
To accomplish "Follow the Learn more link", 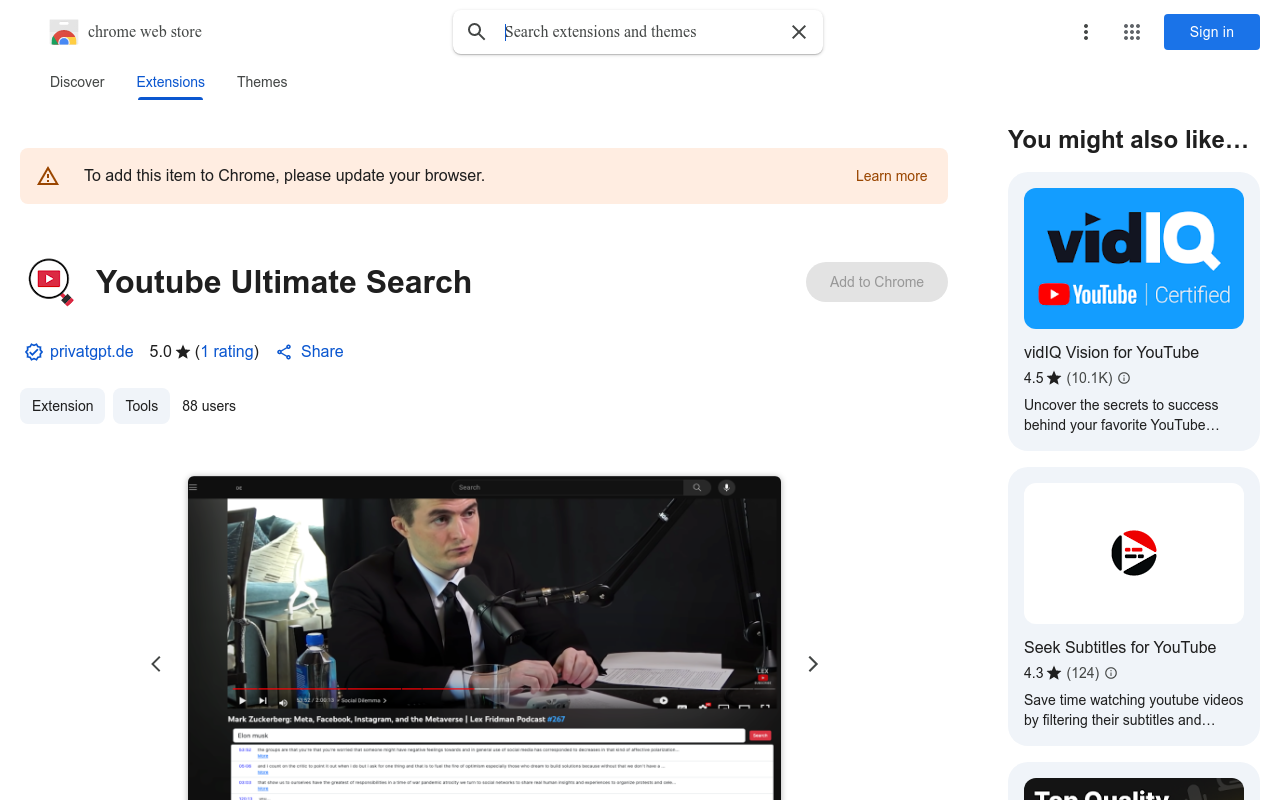I will [x=891, y=176].
